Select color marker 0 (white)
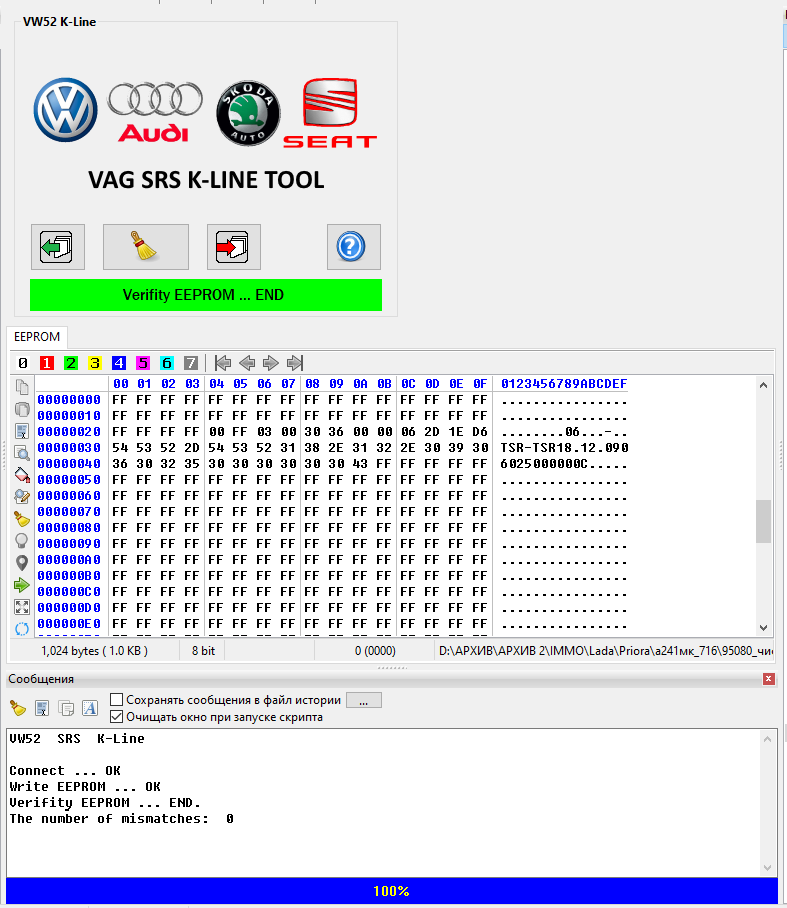 coord(23,363)
